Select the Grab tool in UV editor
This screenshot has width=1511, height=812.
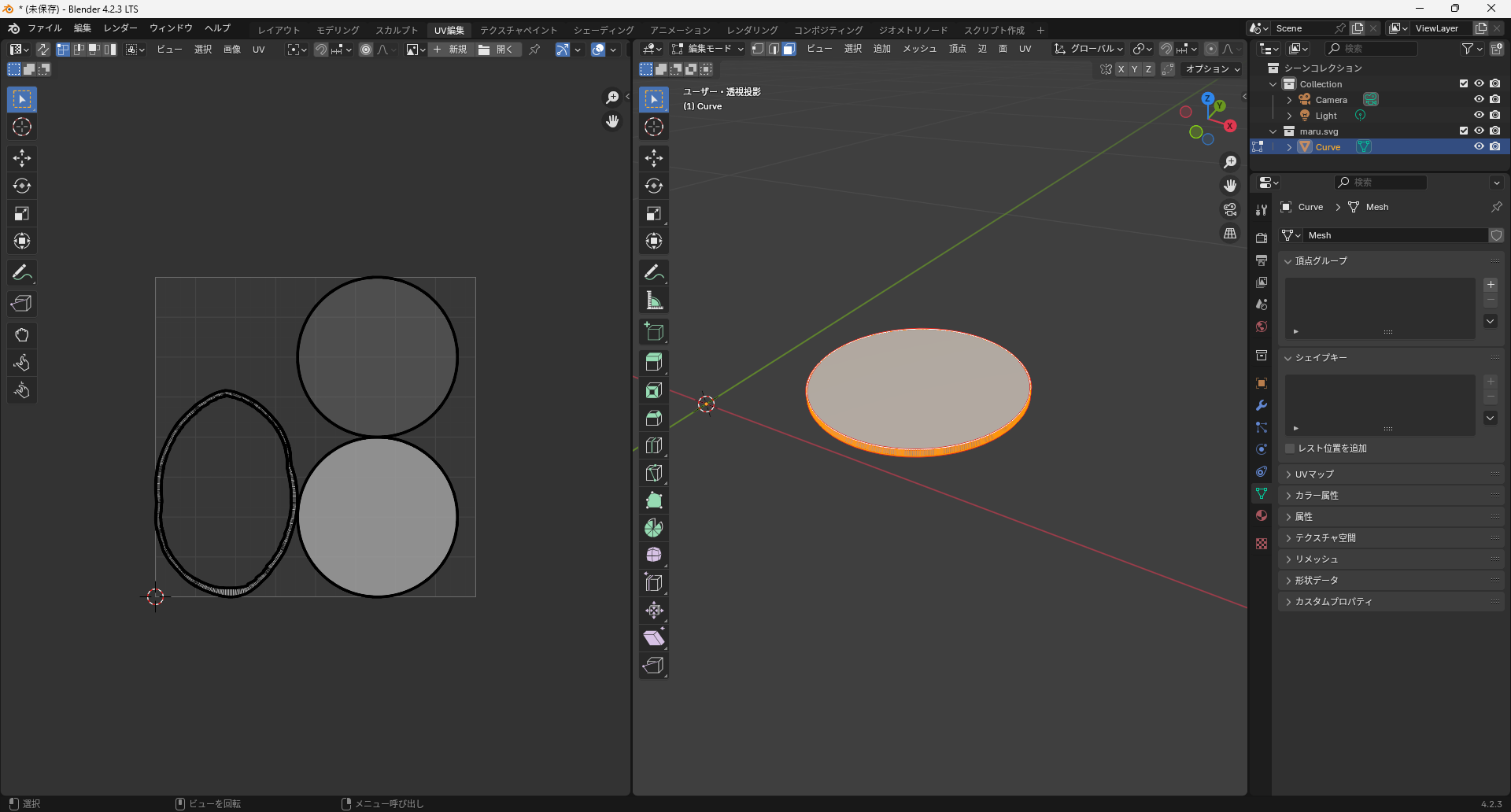tap(22, 335)
